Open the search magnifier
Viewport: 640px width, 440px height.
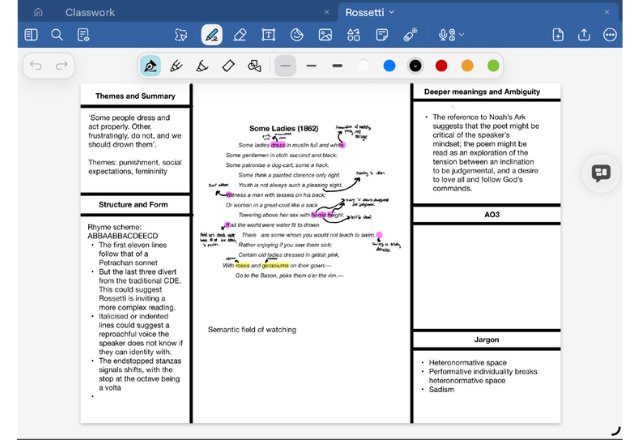coord(57,35)
